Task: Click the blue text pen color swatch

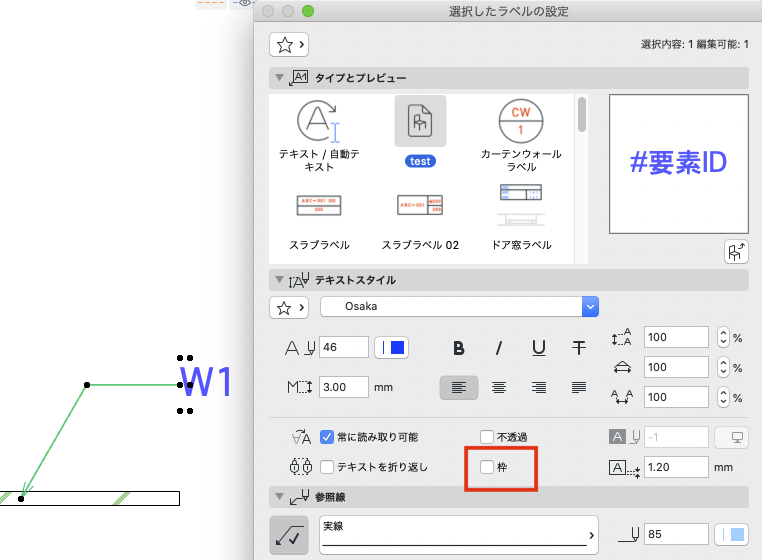Action: point(392,348)
